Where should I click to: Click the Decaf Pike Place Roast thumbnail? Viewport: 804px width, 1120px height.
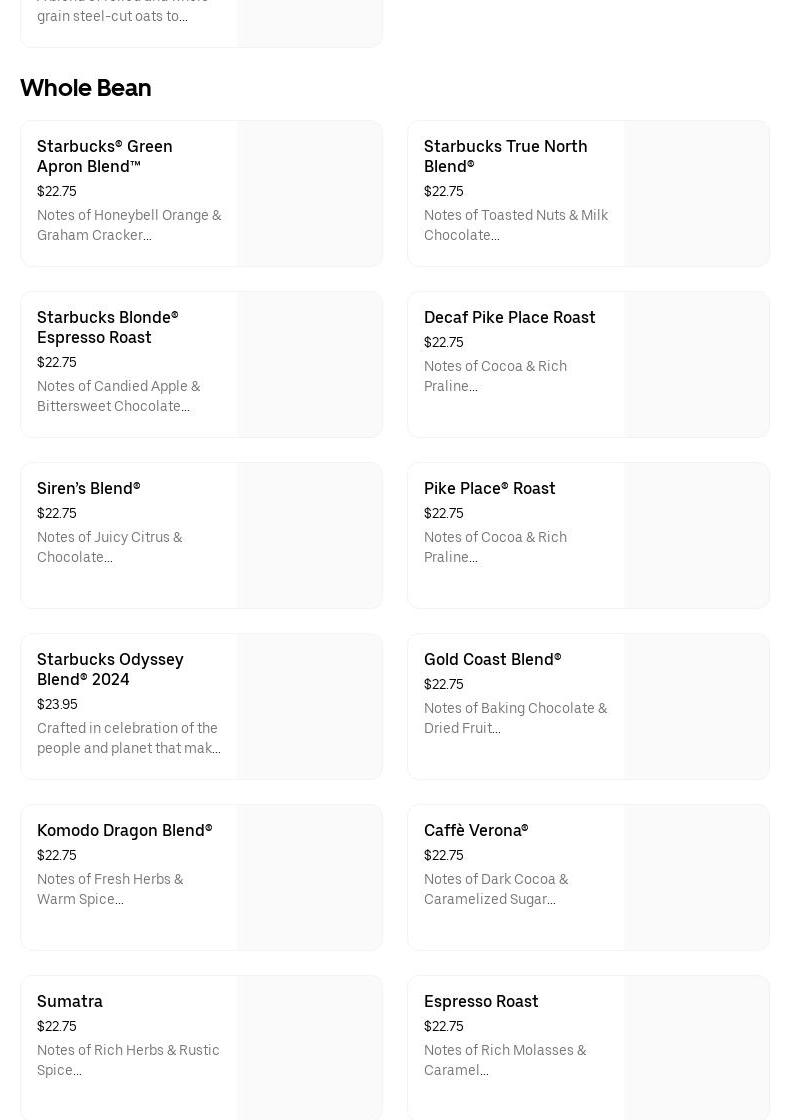coord(696,365)
